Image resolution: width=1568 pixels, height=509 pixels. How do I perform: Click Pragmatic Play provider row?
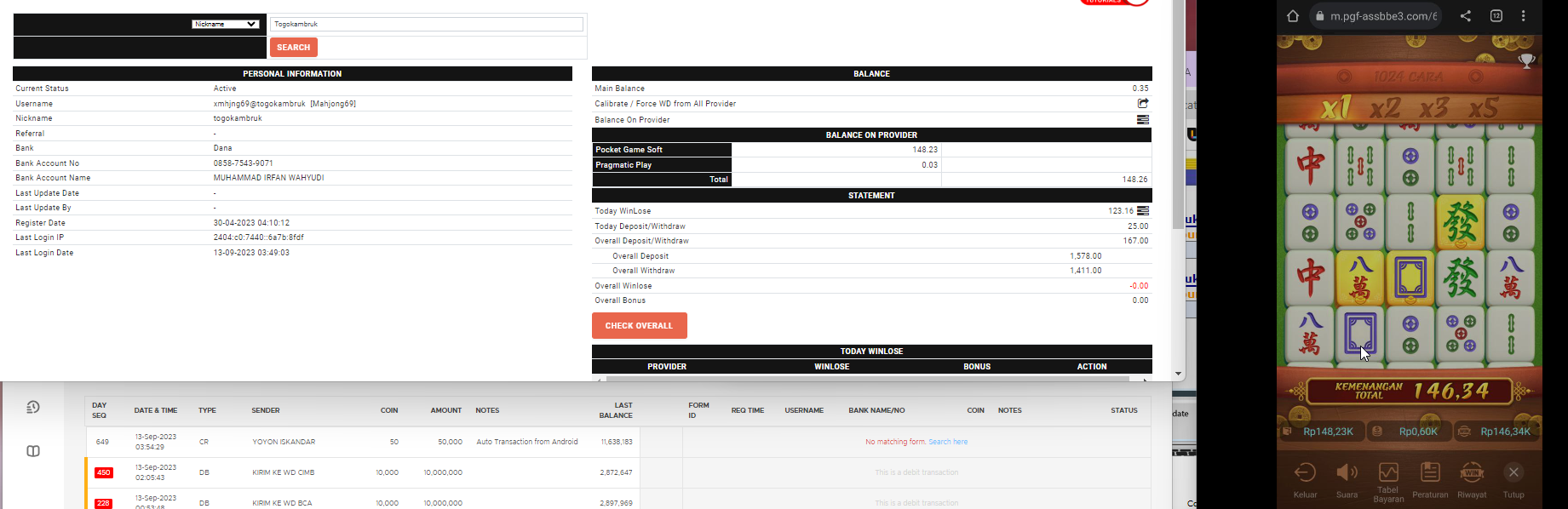pos(871,165)
